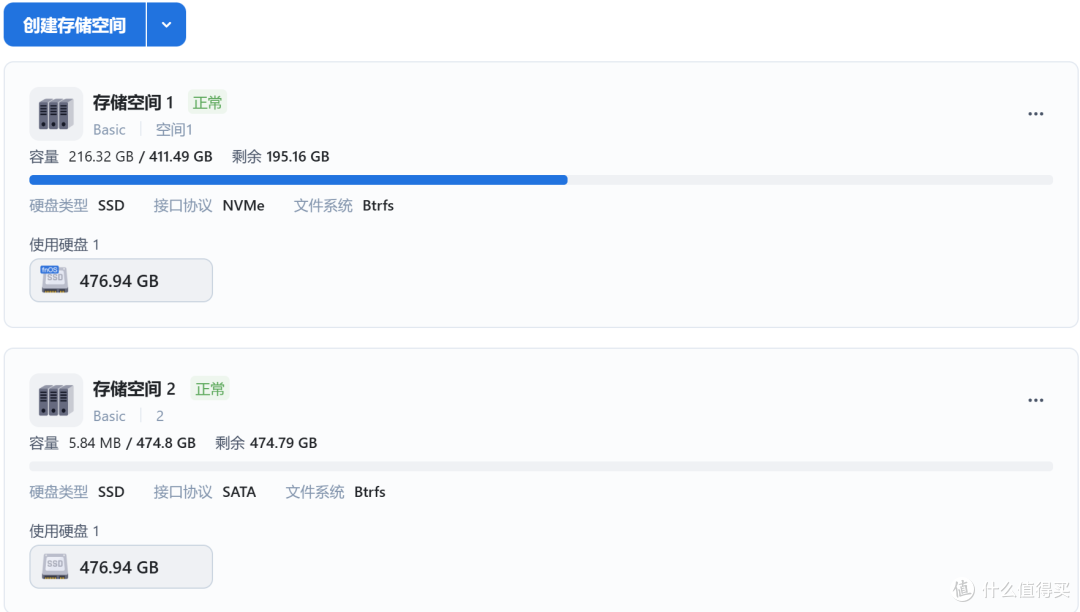Click the SATA interface protocol value
Viewport: 1080px width, 612px height.
pyautogui.click(x=239, y=492)
